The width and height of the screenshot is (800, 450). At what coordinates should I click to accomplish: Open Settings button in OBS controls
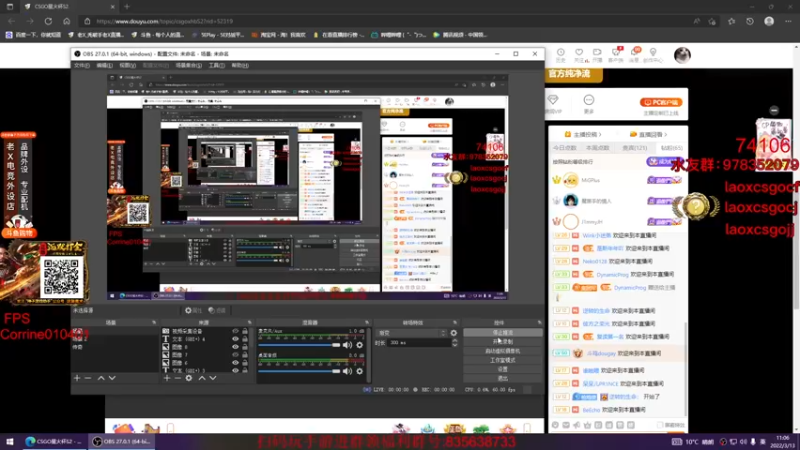(503, 369)
